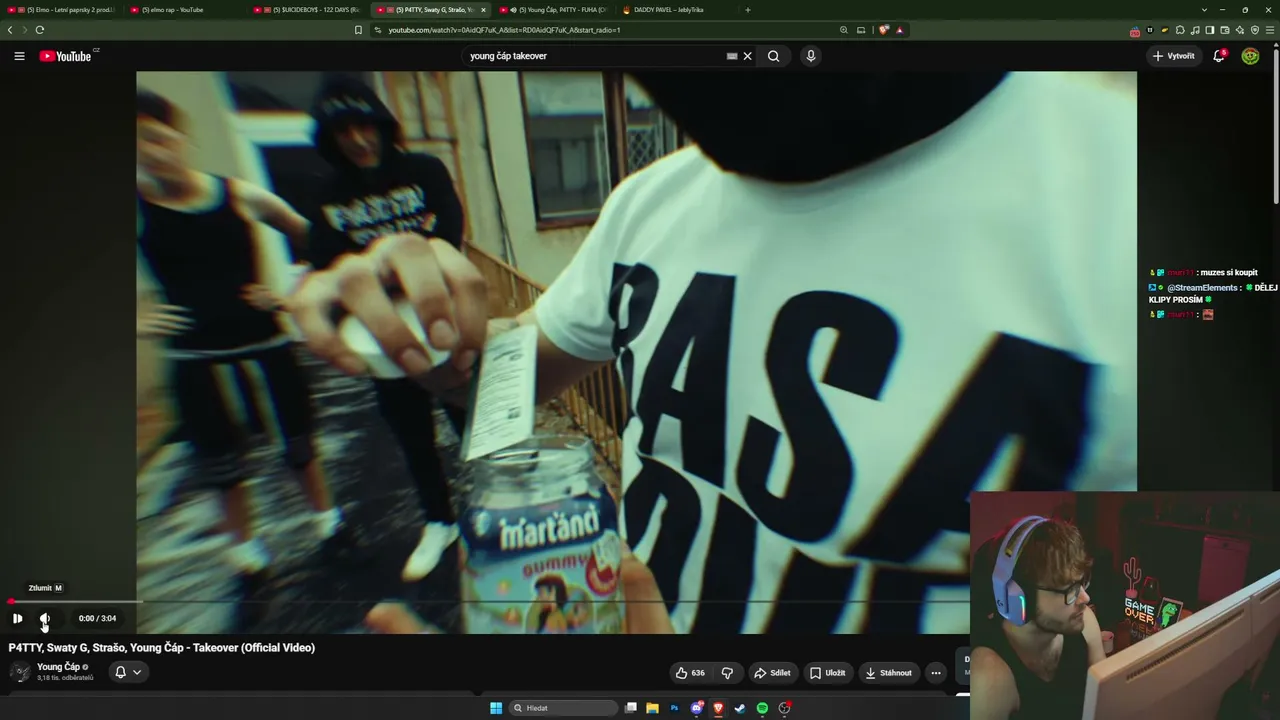
Task: Click the YouTube URL in address bar
Action: pyautogui.click(x=504, y=30)
